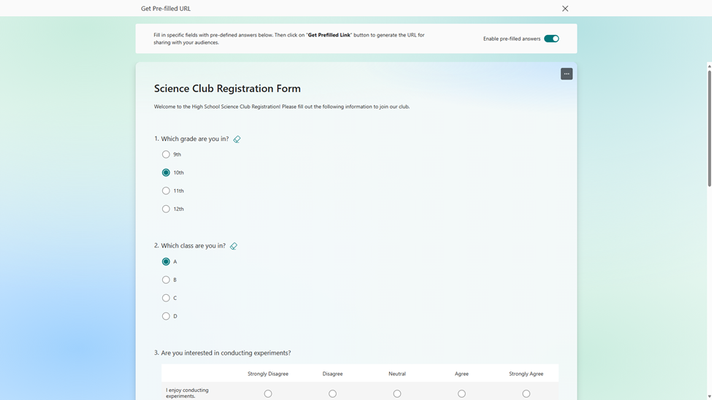Choose class A radio button
The height and width of the screenshot is (400, 712).
point(166,262)
